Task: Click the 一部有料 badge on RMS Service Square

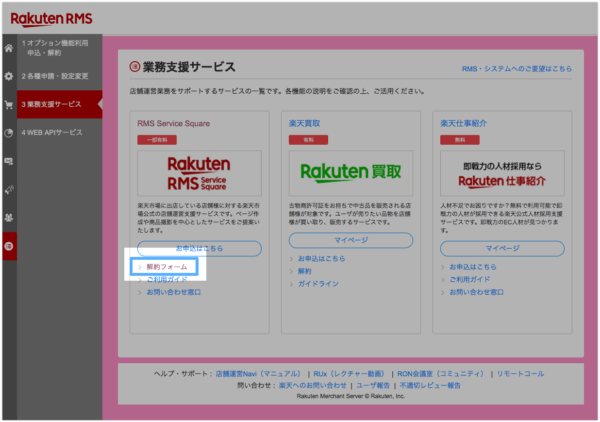Action: [x=157, y=140]
